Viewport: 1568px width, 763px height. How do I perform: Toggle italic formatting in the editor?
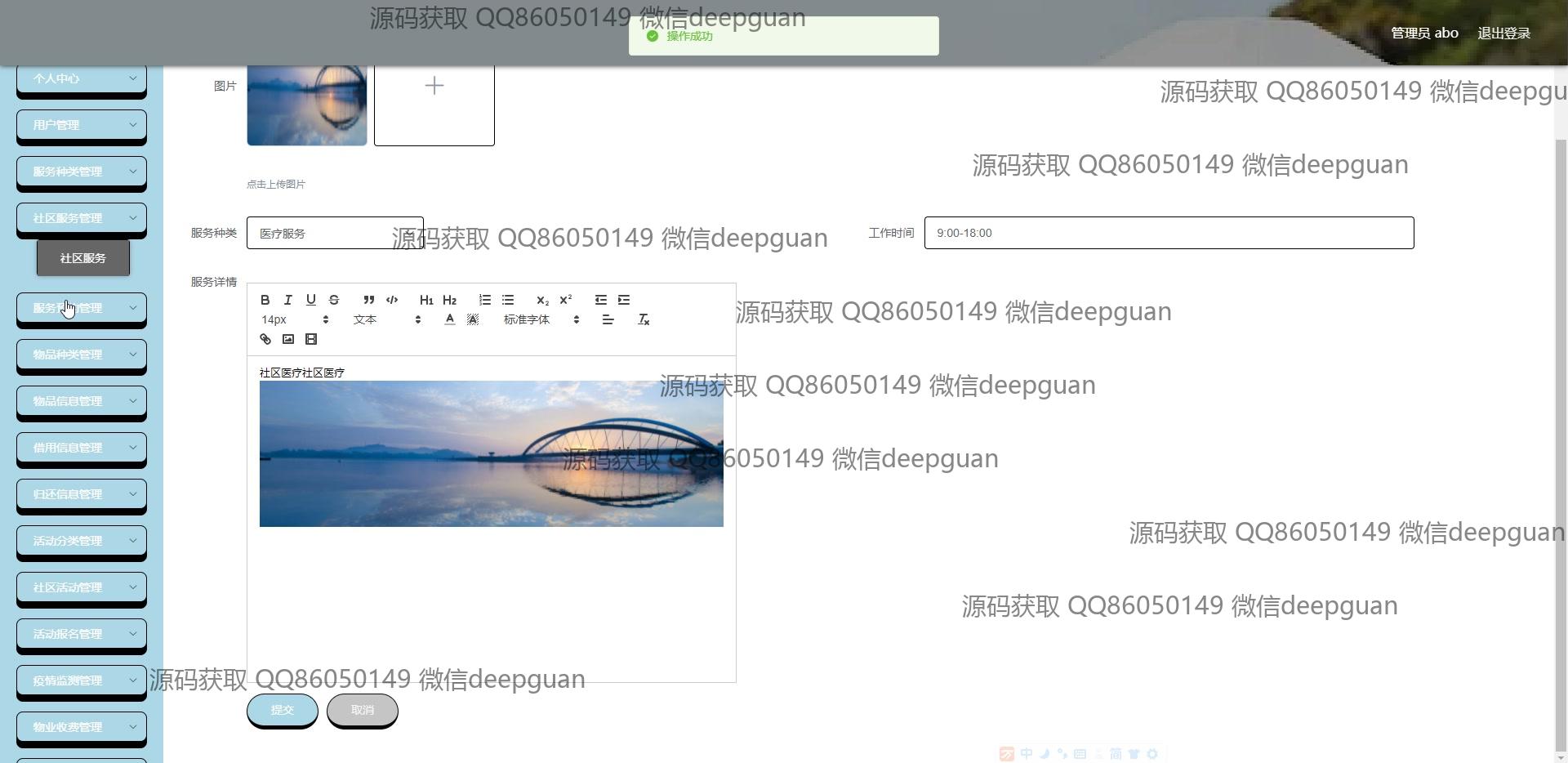coord(287,300)
